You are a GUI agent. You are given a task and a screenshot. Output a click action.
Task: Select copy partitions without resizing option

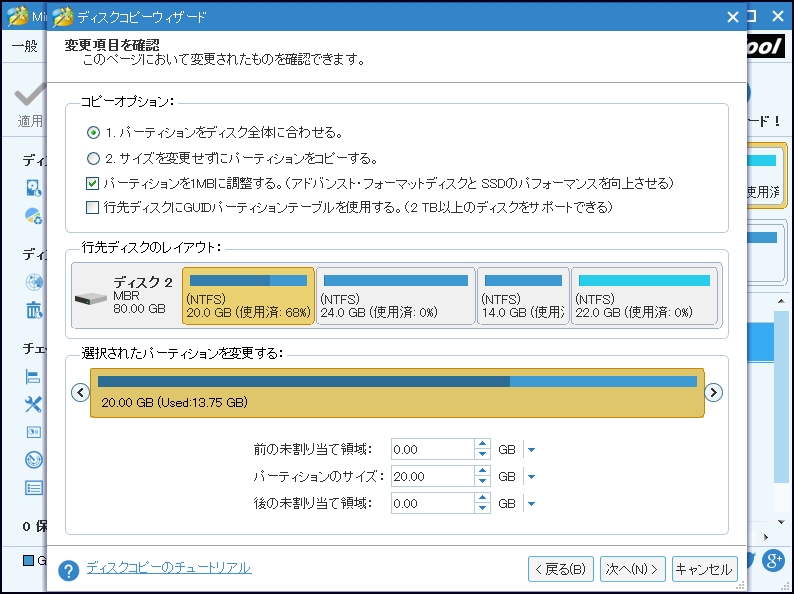93,159
